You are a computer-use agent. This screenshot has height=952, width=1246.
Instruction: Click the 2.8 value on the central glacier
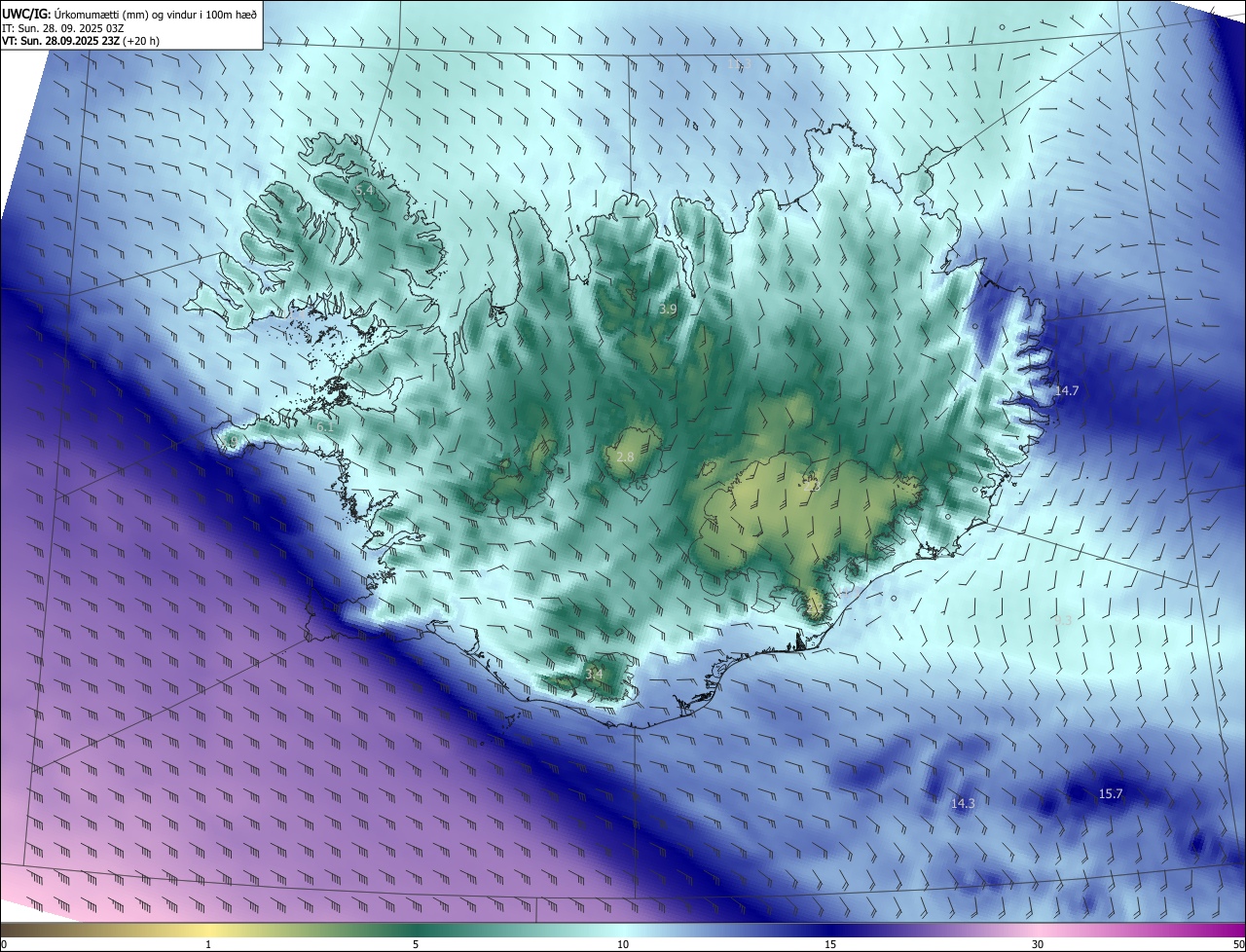pos(626,457)
